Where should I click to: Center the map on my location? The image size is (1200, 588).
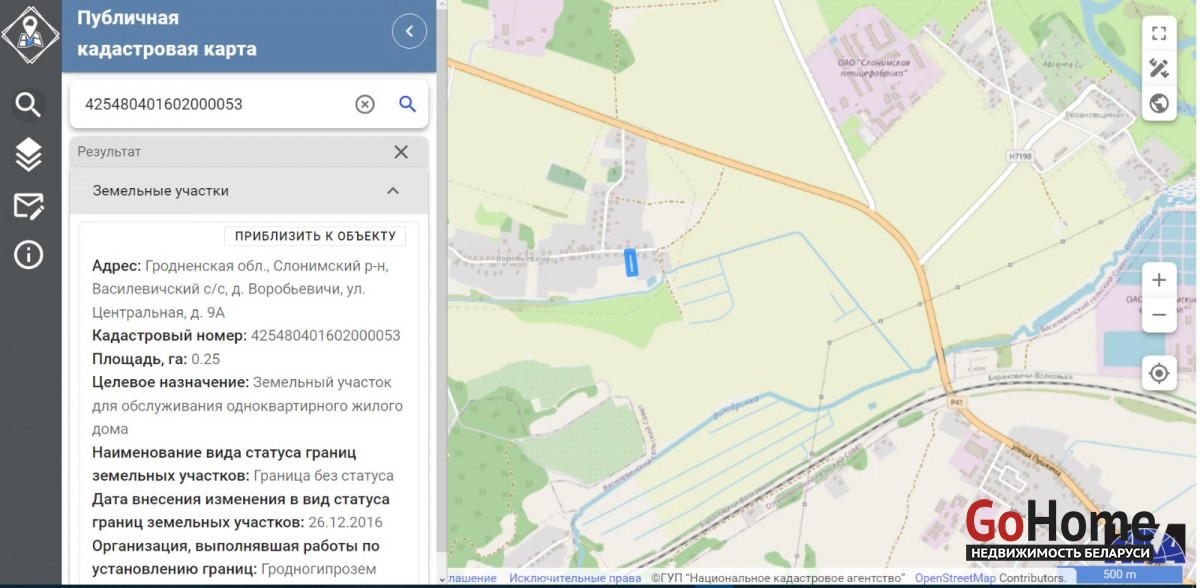[x=1159, y=373]
